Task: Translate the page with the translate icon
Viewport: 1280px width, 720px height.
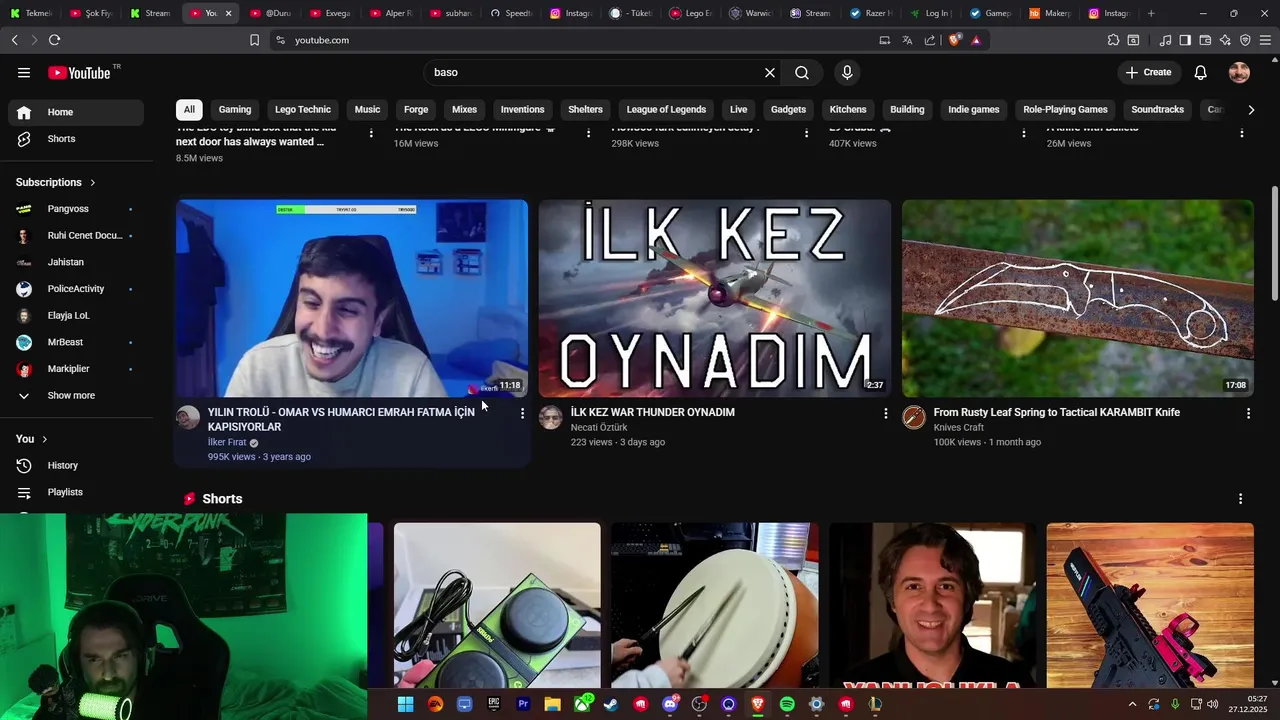Action: [x=907, y=40]
